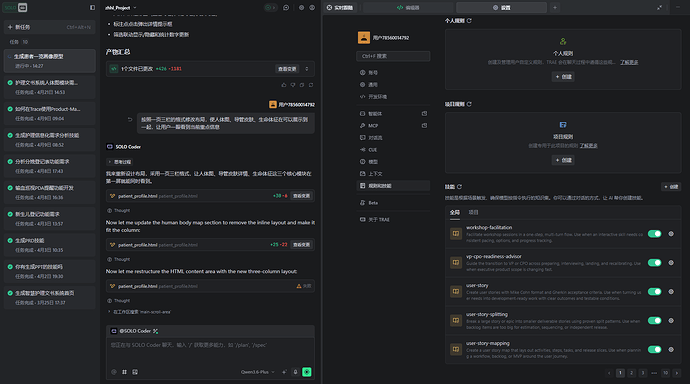Dislike the response with thumbs-down icon

coord(293,85)
